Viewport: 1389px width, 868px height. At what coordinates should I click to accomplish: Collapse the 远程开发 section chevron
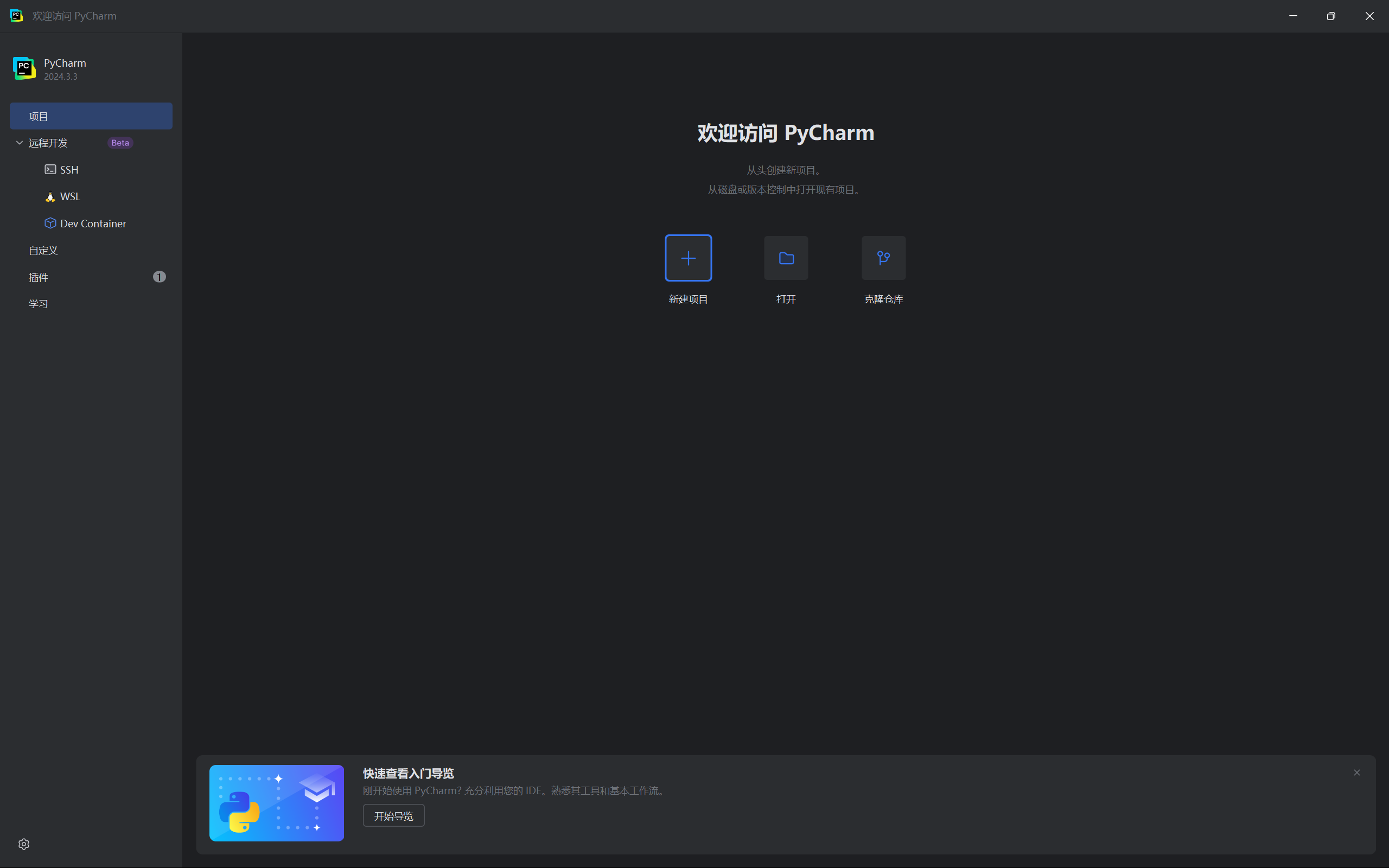coord(20,142)
